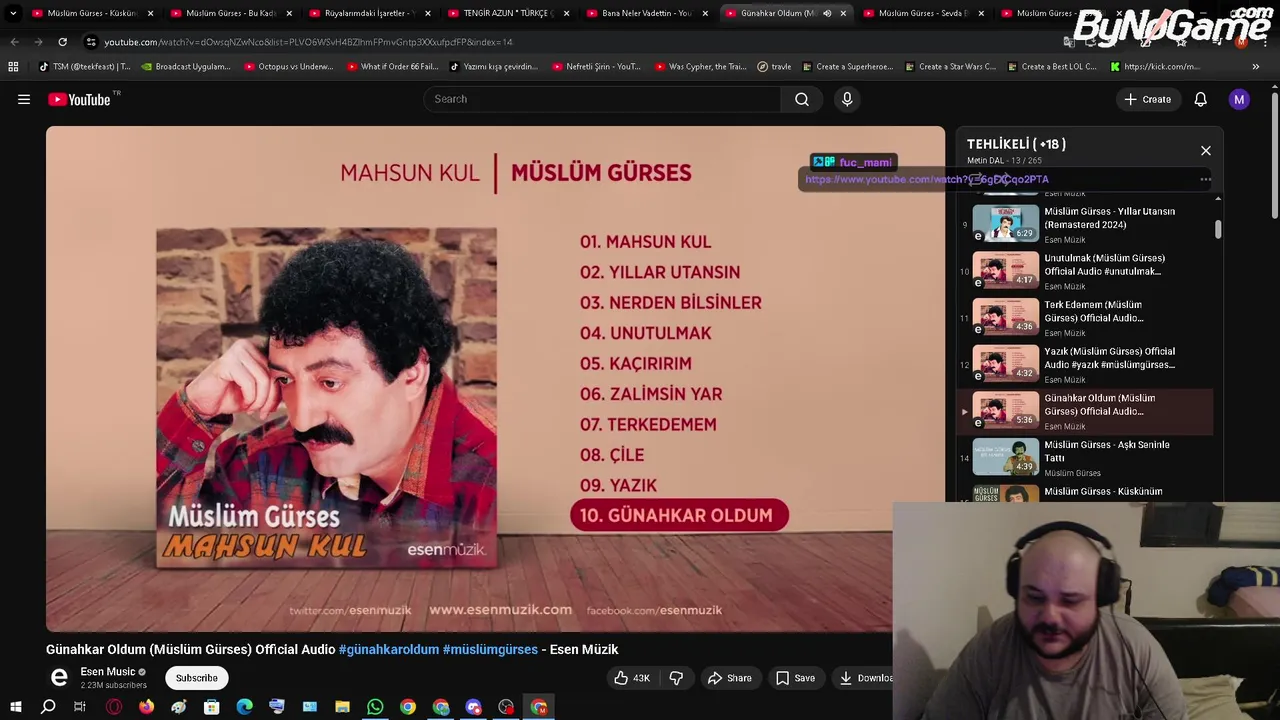Open the account avatar menu
The image size is (1280, 720).
pyautogui.click(x=1239, y=99)
